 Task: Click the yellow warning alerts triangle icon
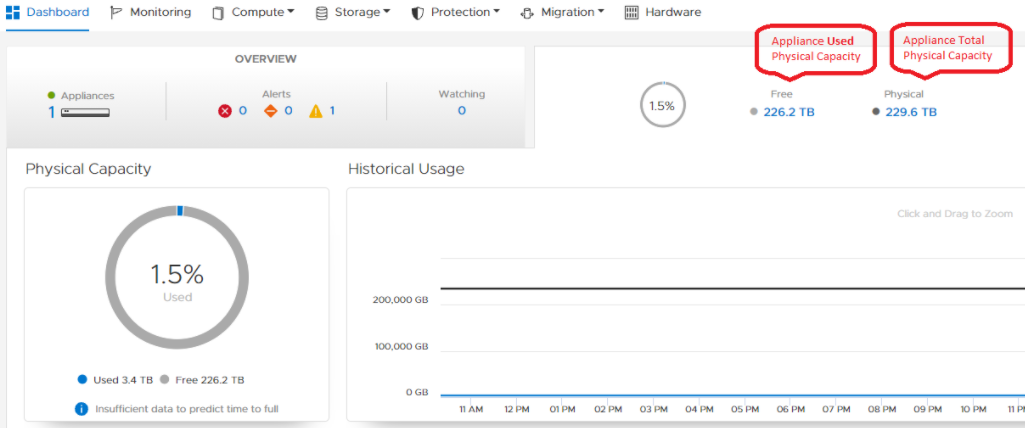(x=316, y=111)
